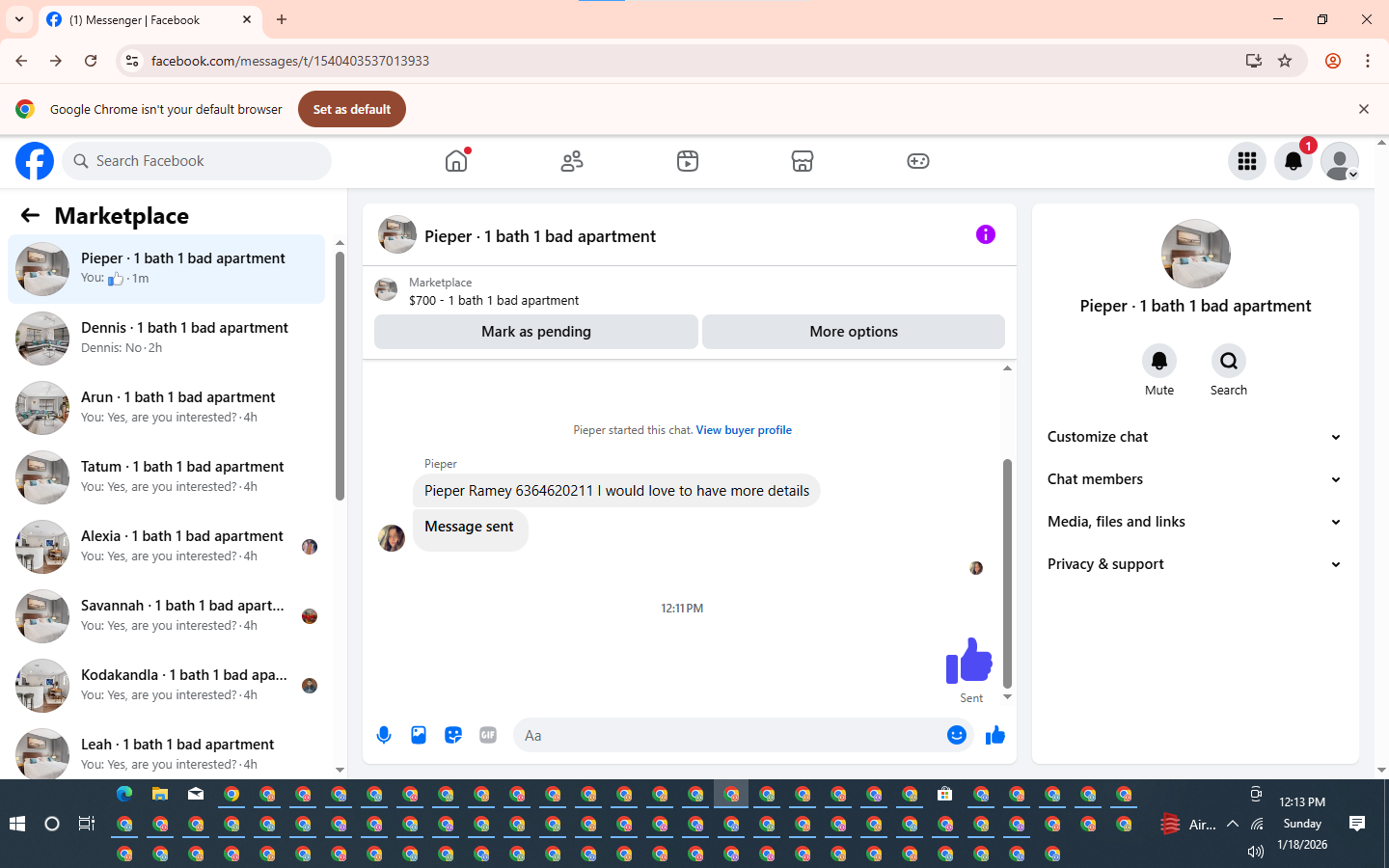The image size is (1389, 868).
Task: Open Alexia conversation in the list
Action: (167, 547)
